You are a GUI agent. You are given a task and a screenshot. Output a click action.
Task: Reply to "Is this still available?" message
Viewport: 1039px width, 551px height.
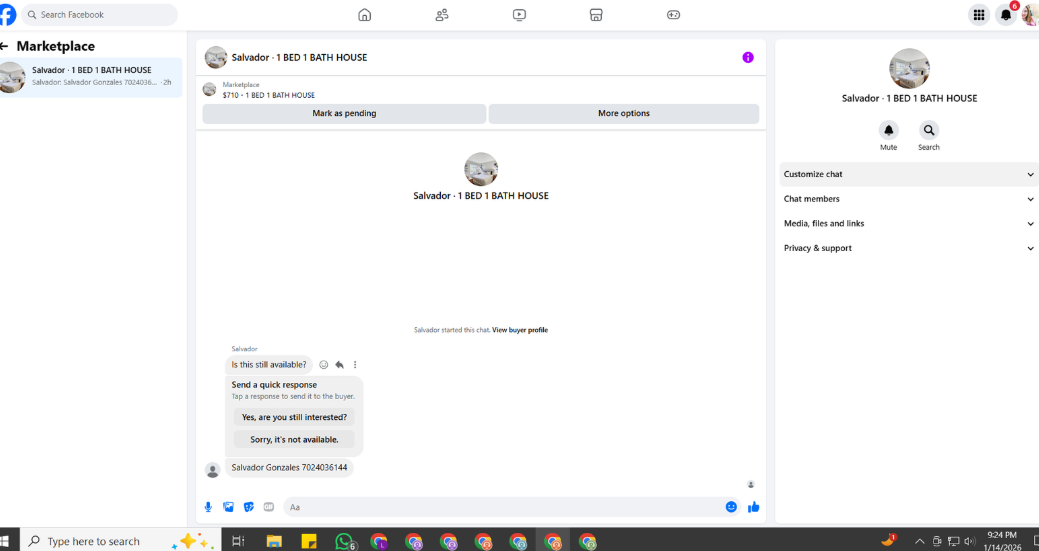coord(339,365)
